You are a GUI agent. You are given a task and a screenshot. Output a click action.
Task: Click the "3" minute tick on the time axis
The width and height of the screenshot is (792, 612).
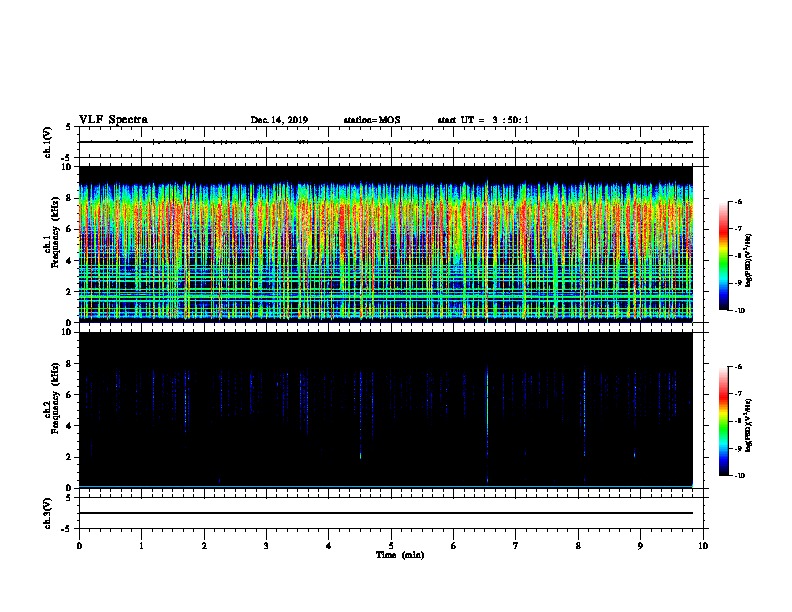266,546
